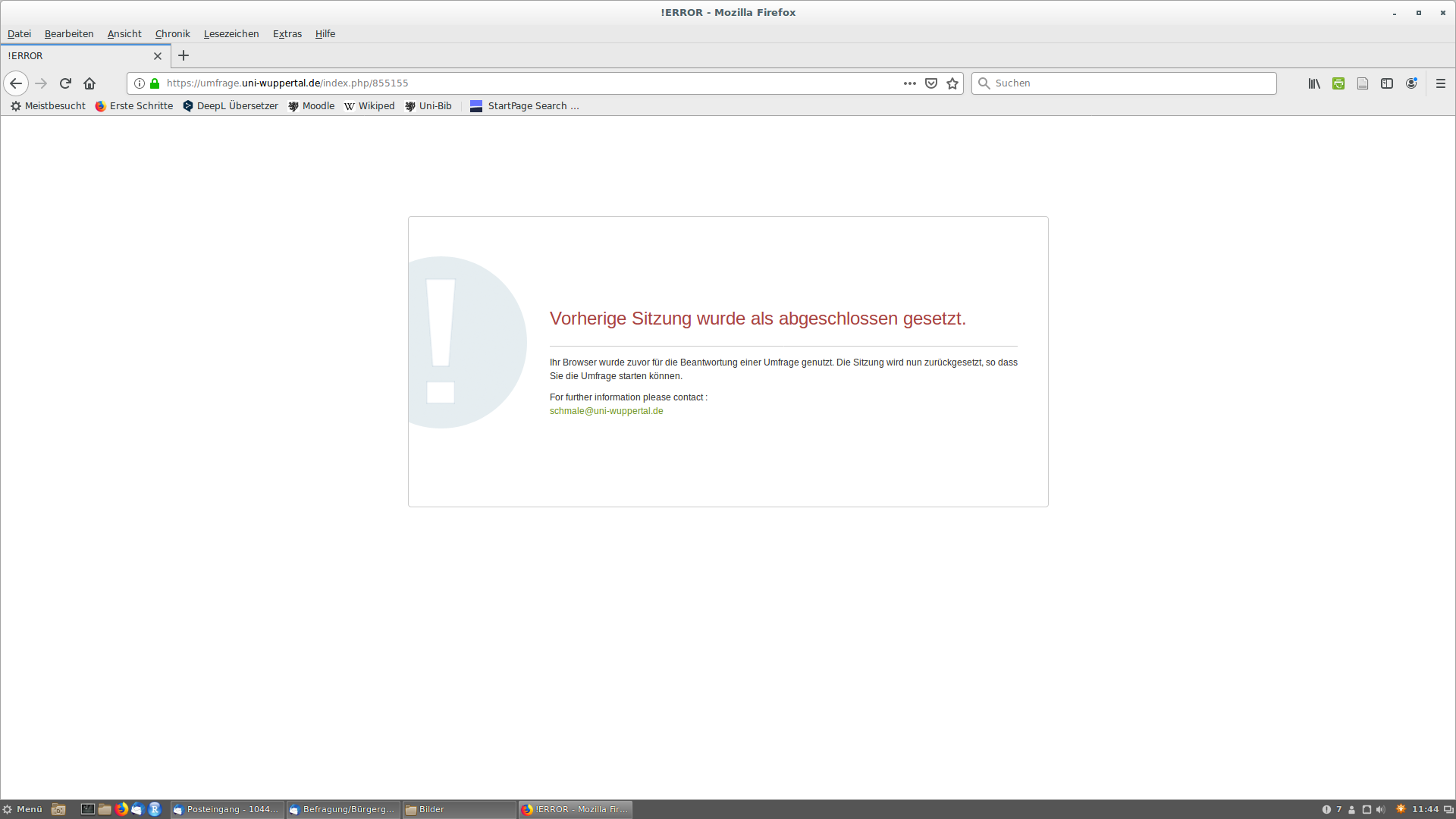Open the Menü button in taskbar
This screenshot has width=1456, height=819.
23,809
